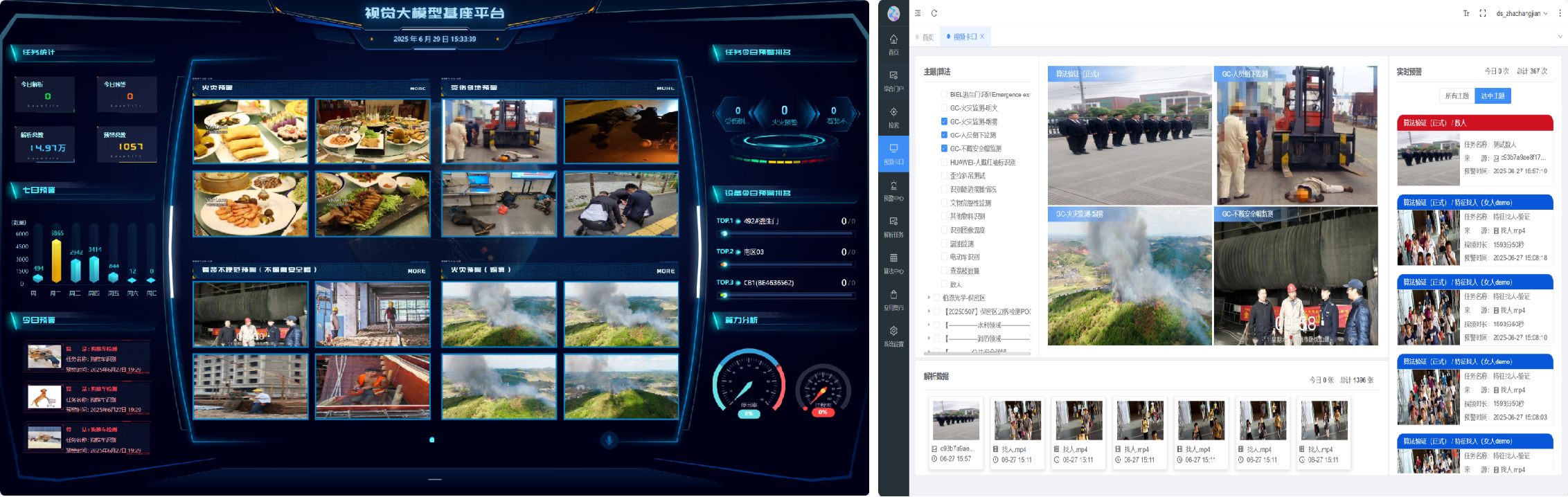Click the font size Tr icon
The width and height of the screenshot is (1568, 497).
(x=1466, y=13)
